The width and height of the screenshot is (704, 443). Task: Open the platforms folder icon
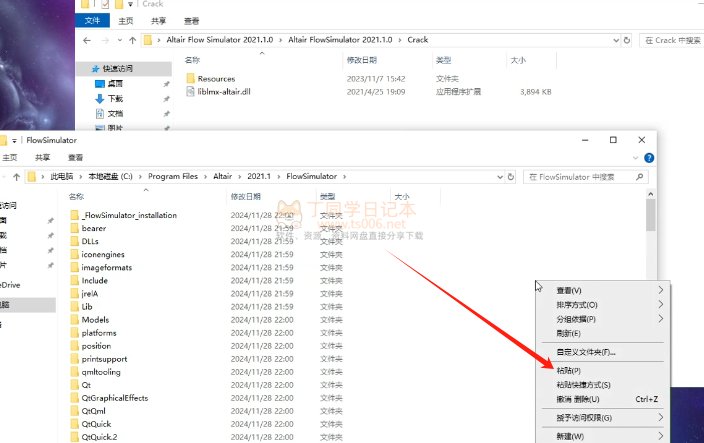[73, 332]
